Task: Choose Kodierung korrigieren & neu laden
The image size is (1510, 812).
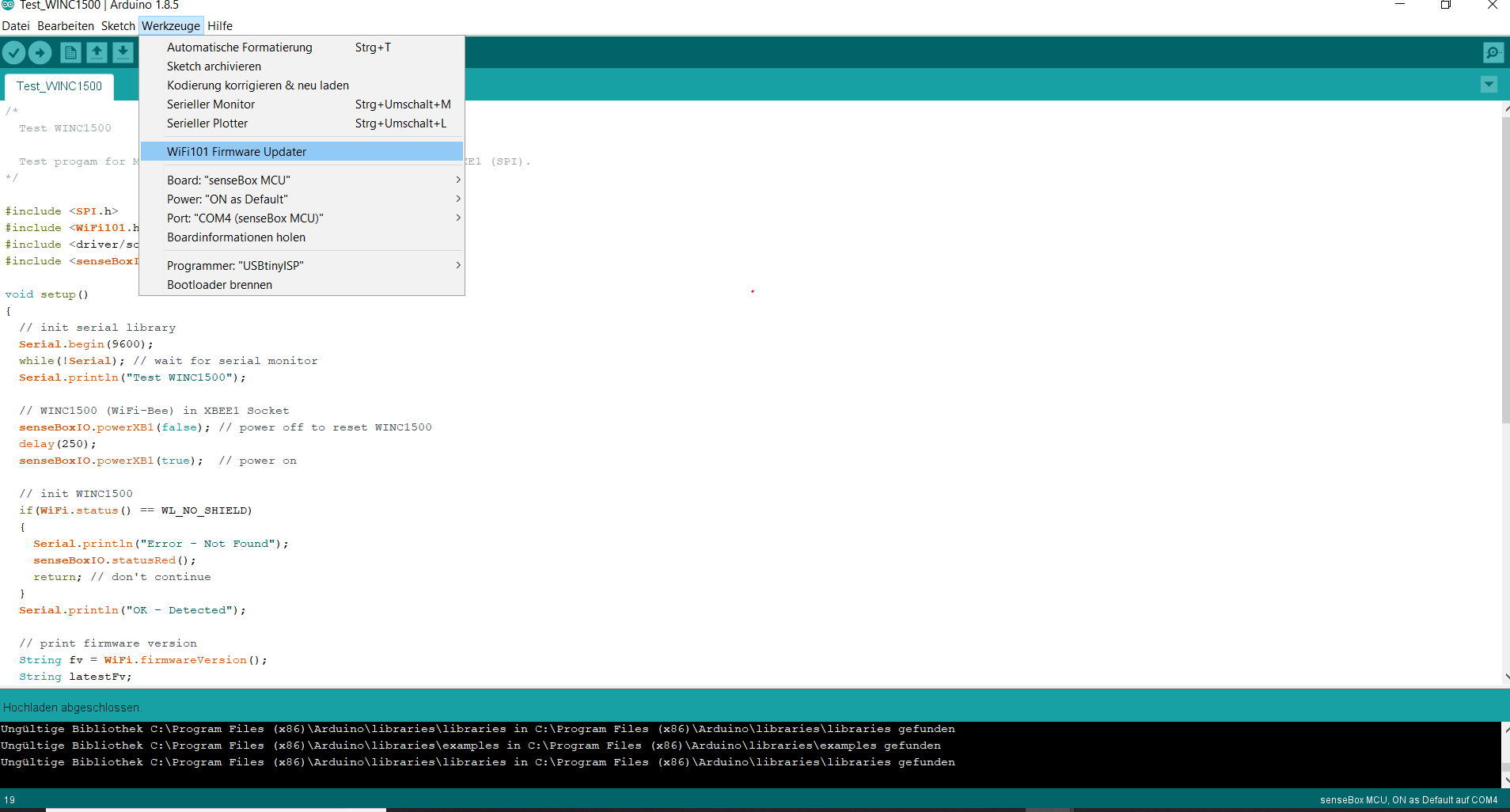Action: (x=302, y=85)
